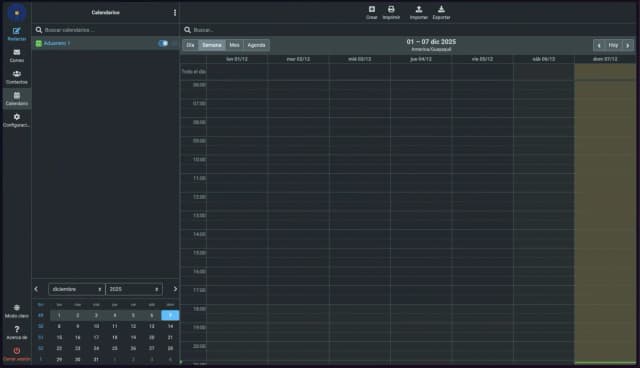This screenshot has height=368, width=640.
Task: Select day 14 in mini calendar
Action: tap(170, 326)
